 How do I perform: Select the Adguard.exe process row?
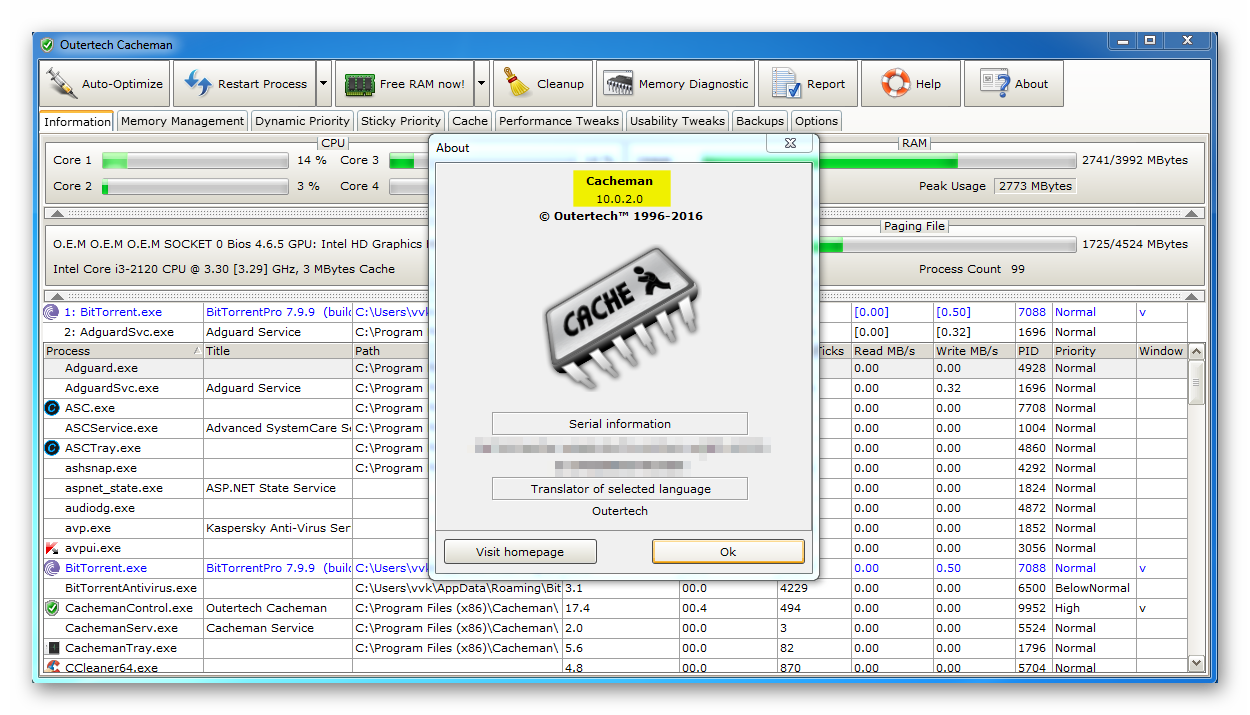tap(615, 368)
